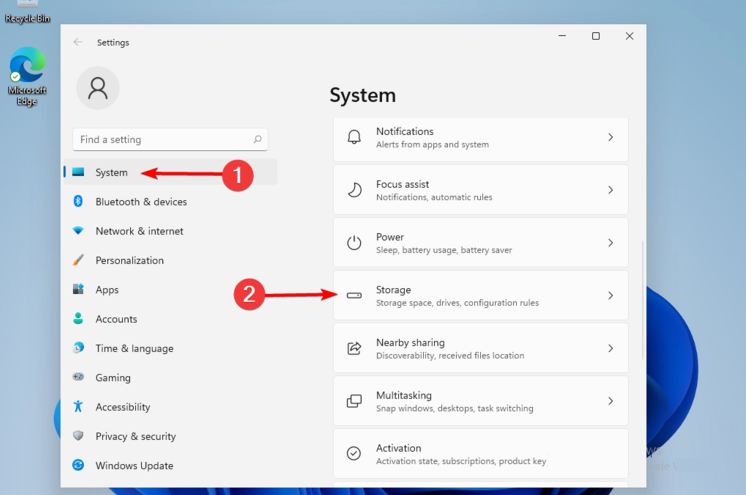Select the System label in the sidebar

coord(111,172)
